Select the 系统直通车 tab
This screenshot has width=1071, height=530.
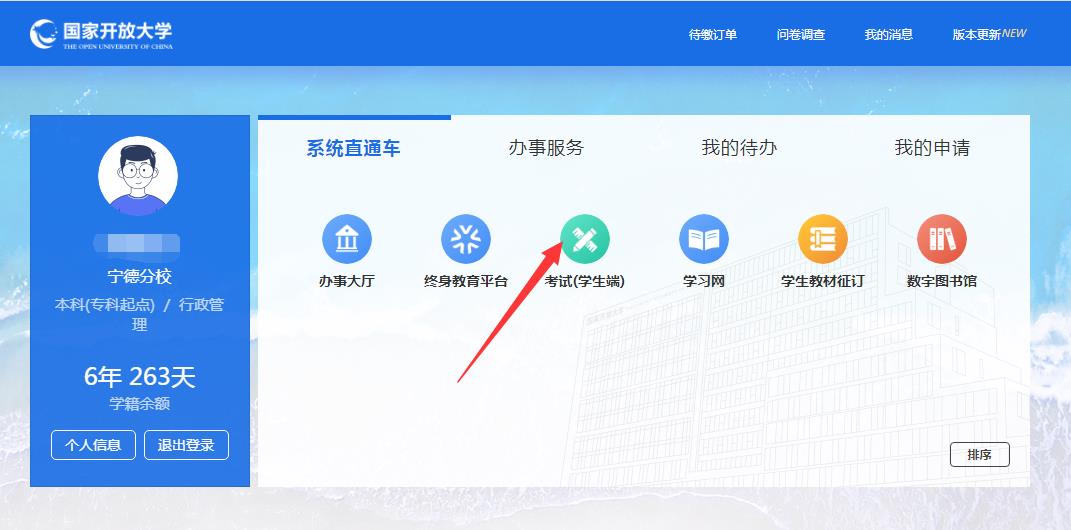click(353, 148)
